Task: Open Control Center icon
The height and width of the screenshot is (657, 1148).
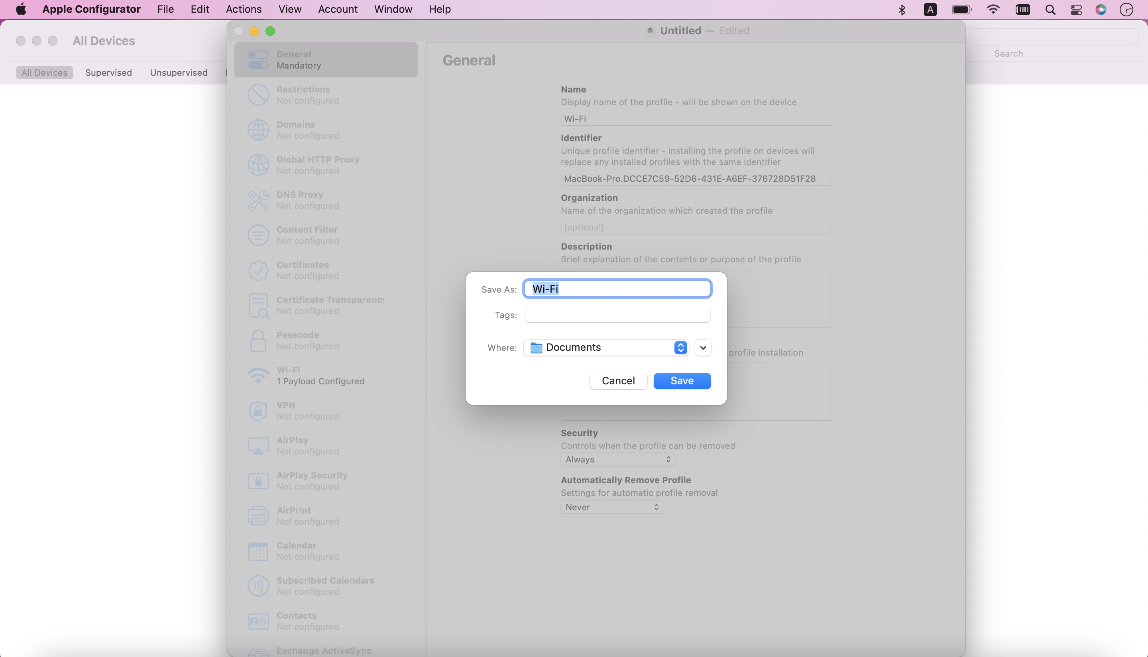Action: coord(1076,10)
